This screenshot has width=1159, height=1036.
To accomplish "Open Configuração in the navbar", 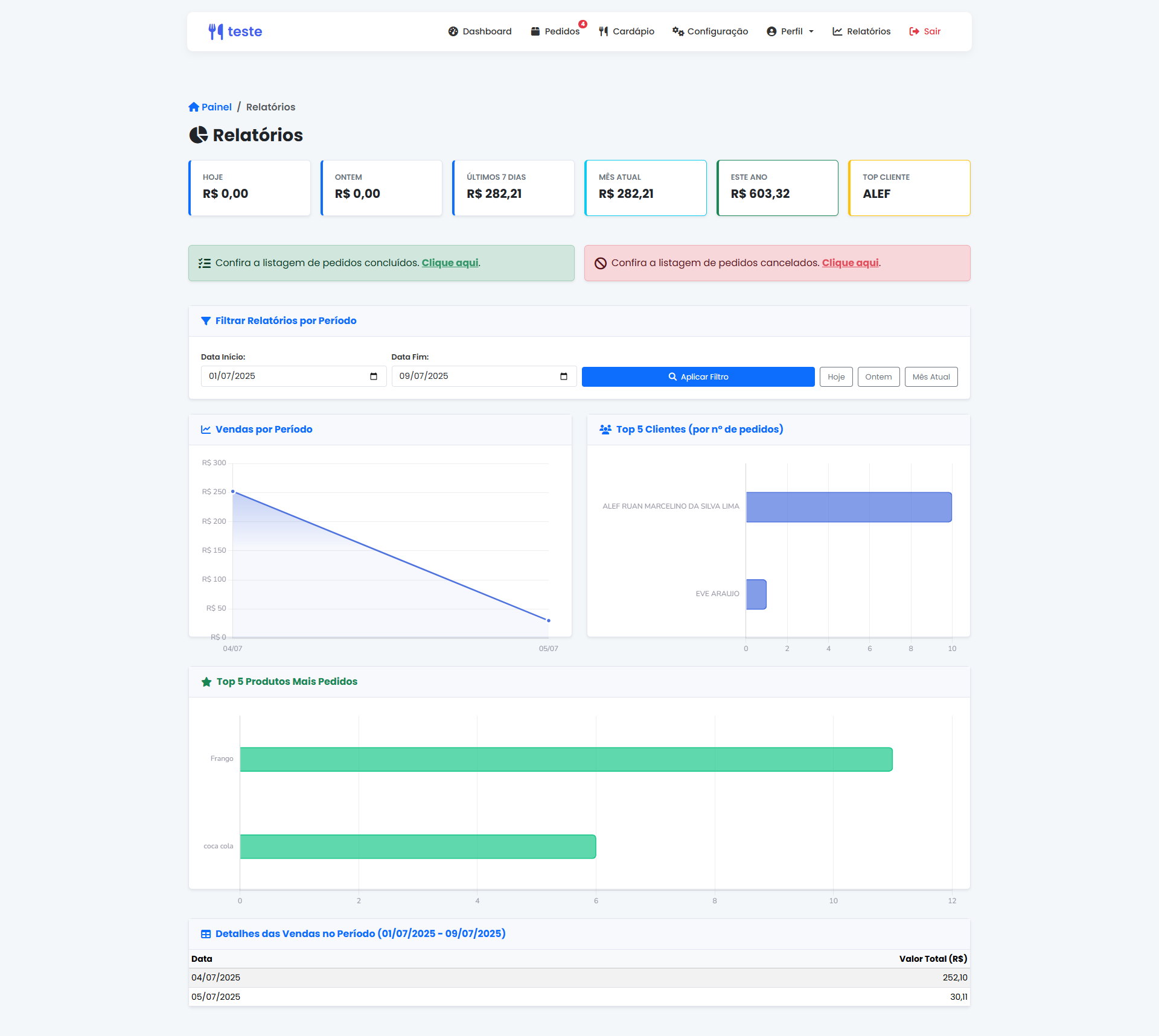I will [710, 31].
